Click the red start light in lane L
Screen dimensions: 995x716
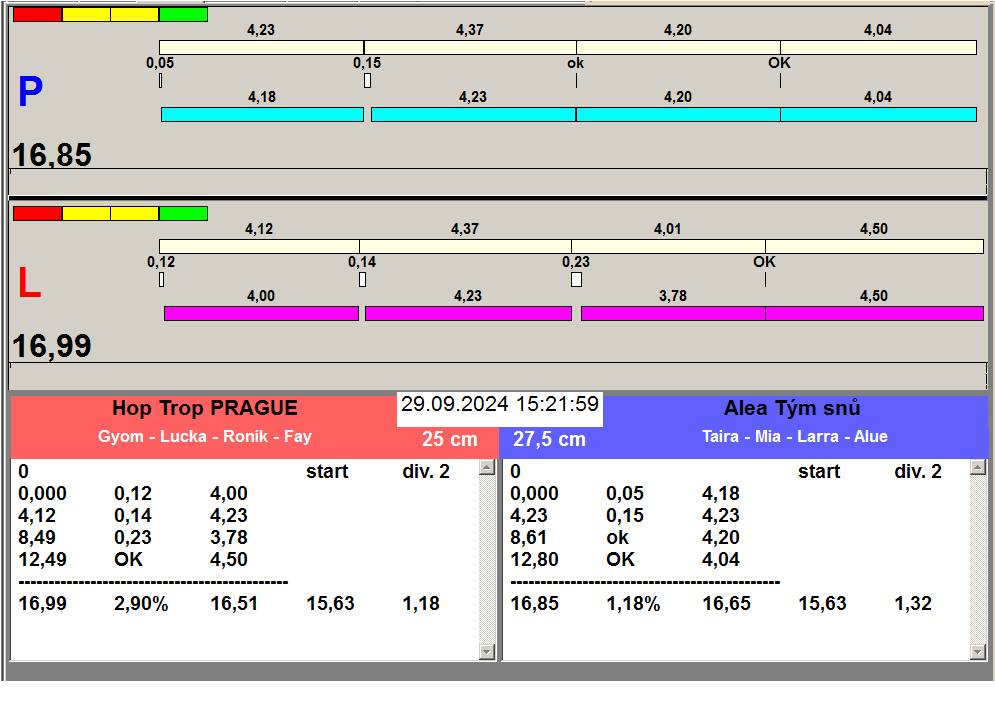(37, 214)
